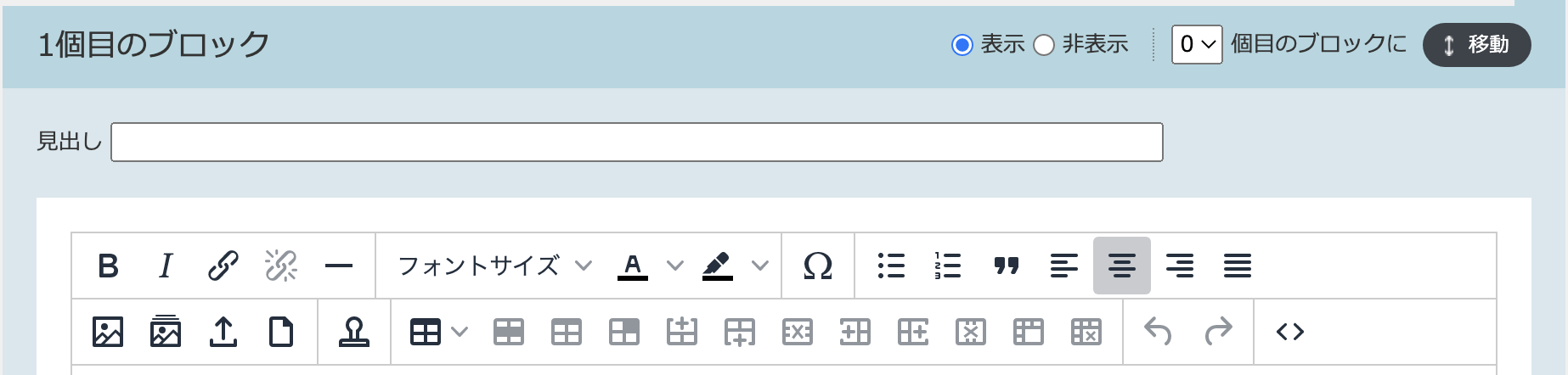Screen dimensions: 1568x375
Task: Insert a block quote
Action: [1007, 266]
